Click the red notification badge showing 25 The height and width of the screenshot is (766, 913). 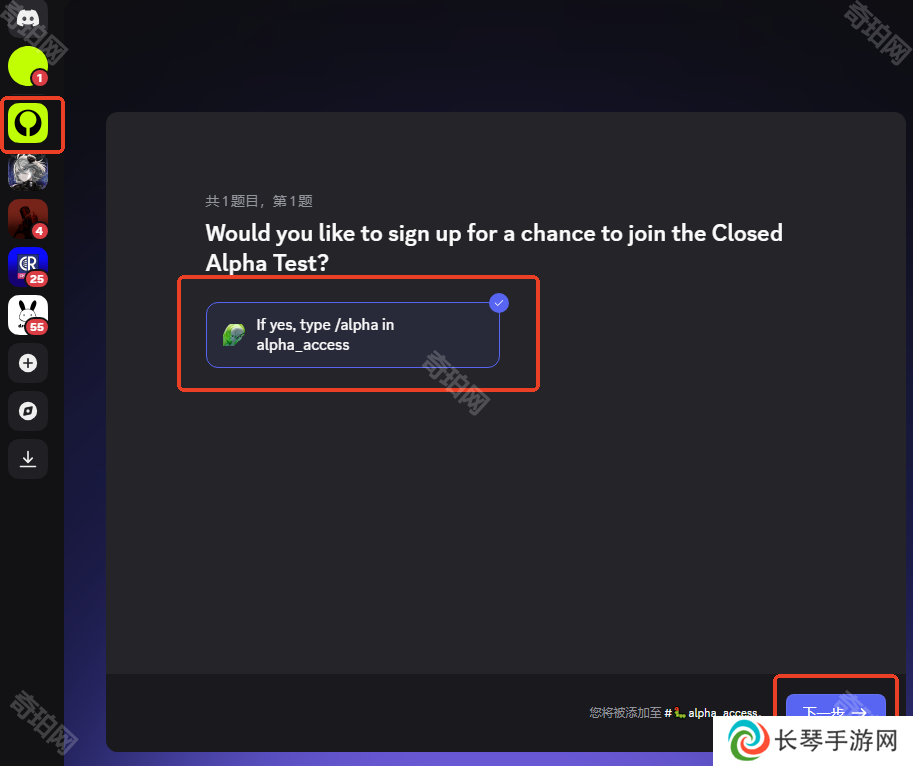point(37,279)
